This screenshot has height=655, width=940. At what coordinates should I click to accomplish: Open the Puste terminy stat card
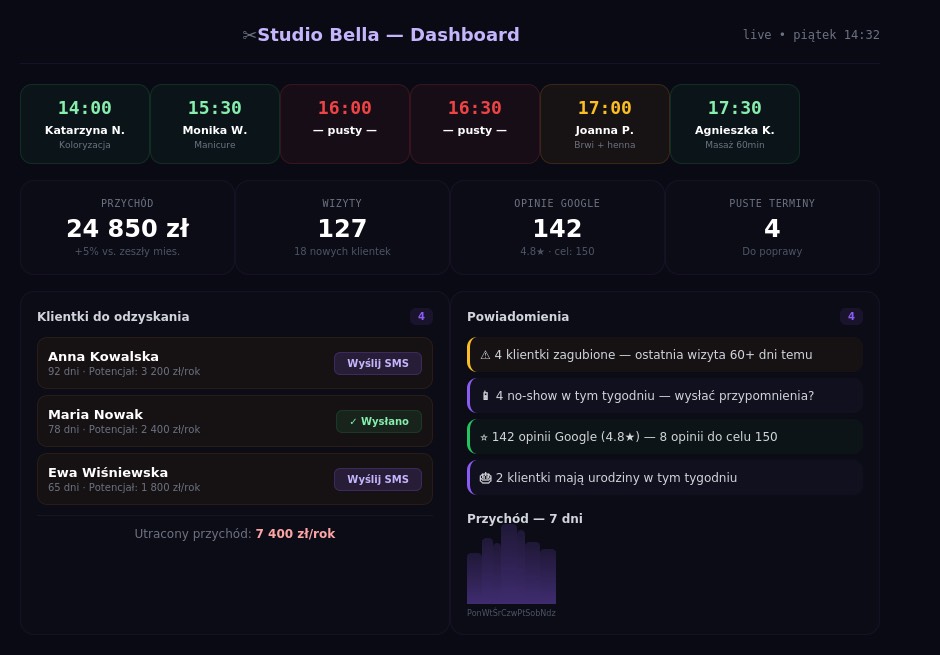(x=772, y=227)
